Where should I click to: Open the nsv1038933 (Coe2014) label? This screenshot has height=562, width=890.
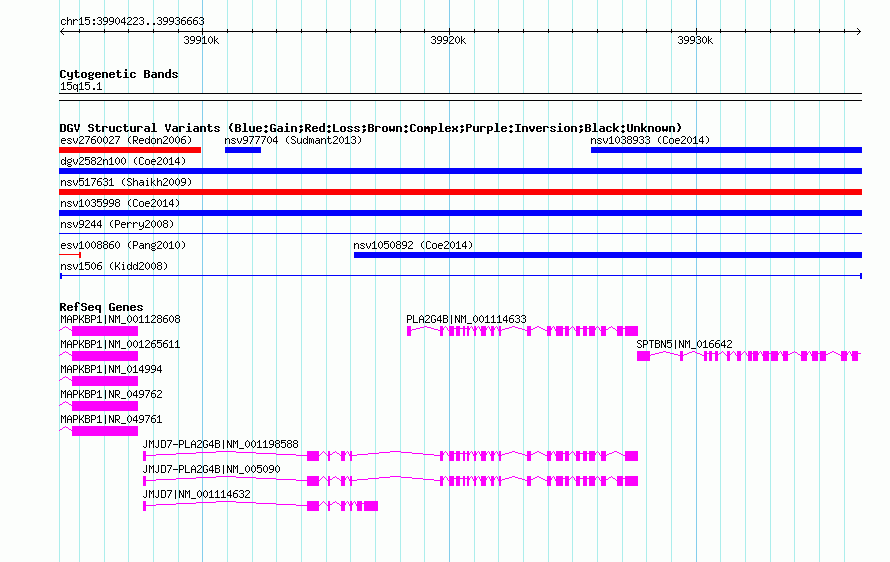coord(650,140)
